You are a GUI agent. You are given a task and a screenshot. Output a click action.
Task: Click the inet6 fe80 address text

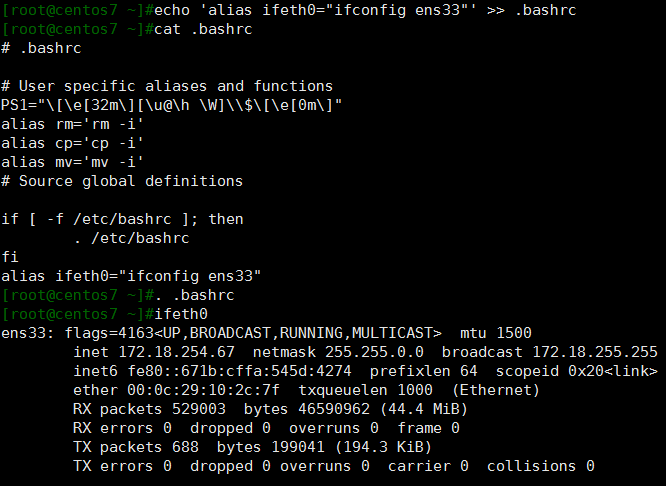240,371
